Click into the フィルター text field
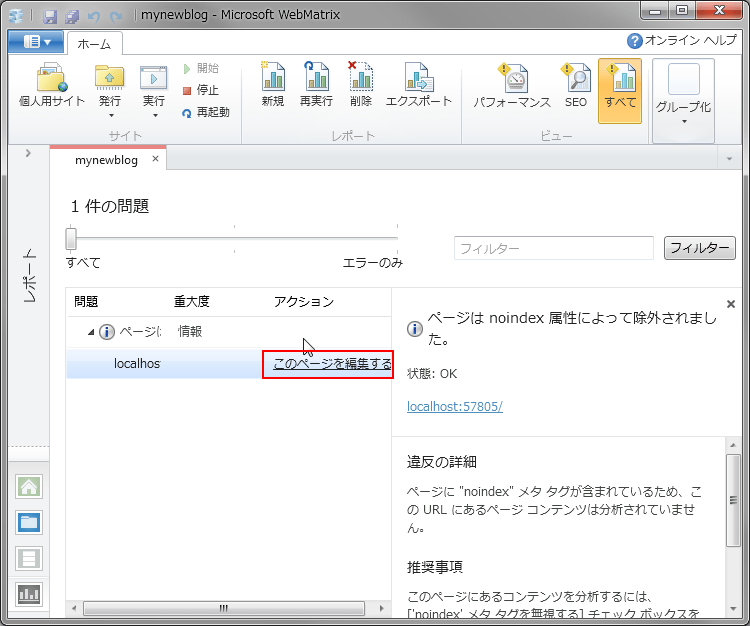Image resolution: width=750 pixels, height=626 pixels. coord(553,248)
